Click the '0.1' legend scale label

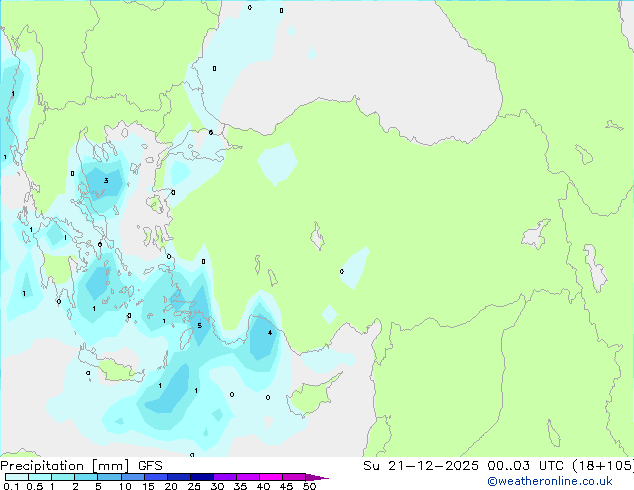point(11,486)
